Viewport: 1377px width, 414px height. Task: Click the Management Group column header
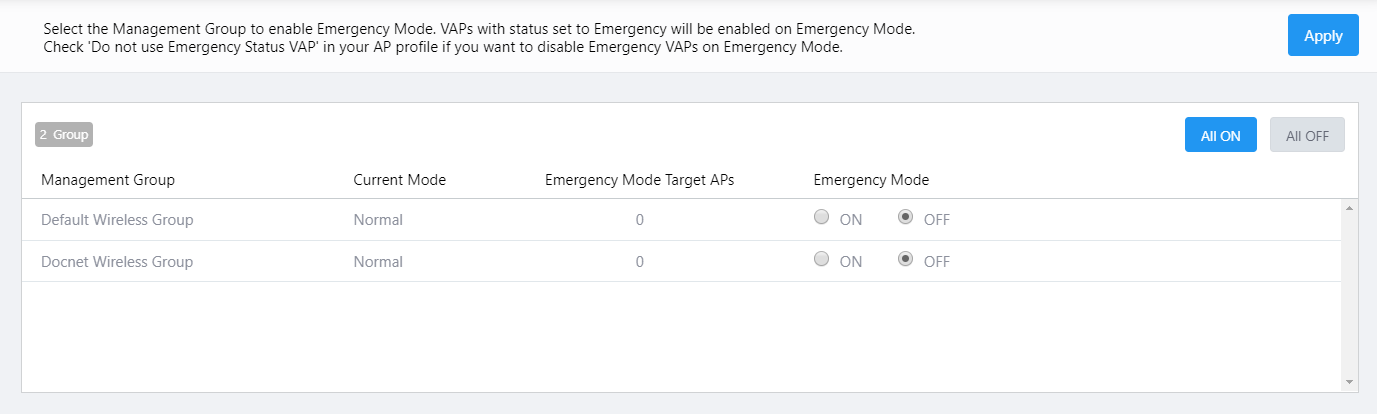pos(108,180)
